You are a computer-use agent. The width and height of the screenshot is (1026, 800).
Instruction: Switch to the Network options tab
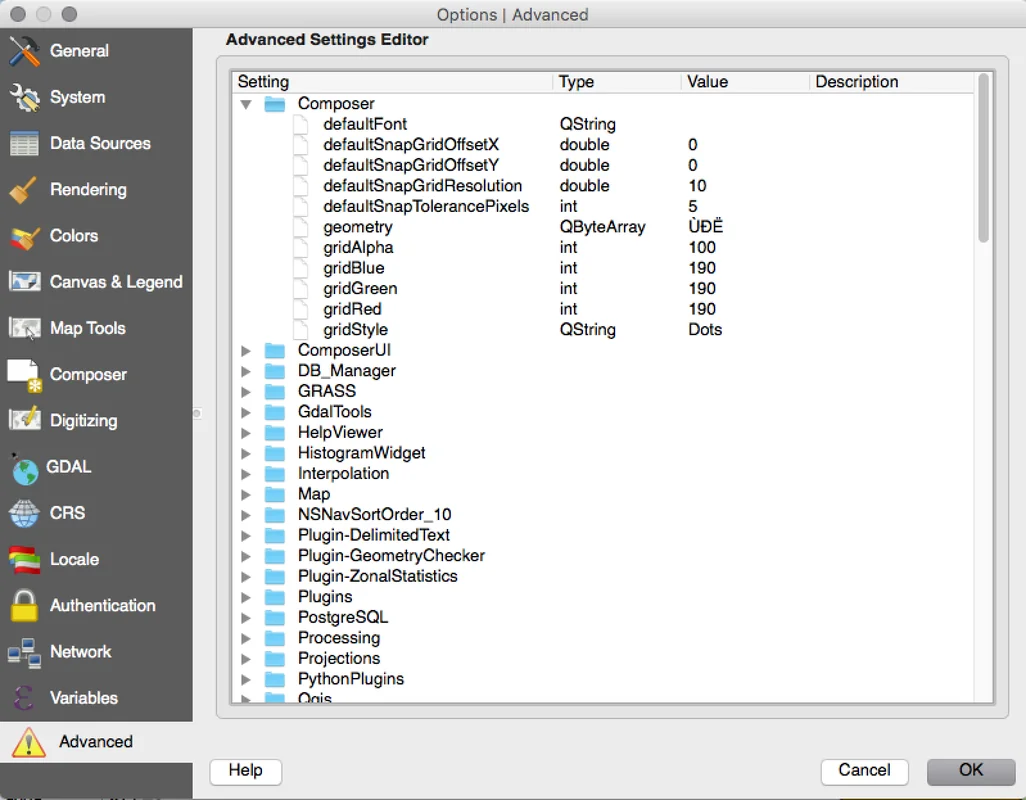pyautogui.click(x=80, y=652)
